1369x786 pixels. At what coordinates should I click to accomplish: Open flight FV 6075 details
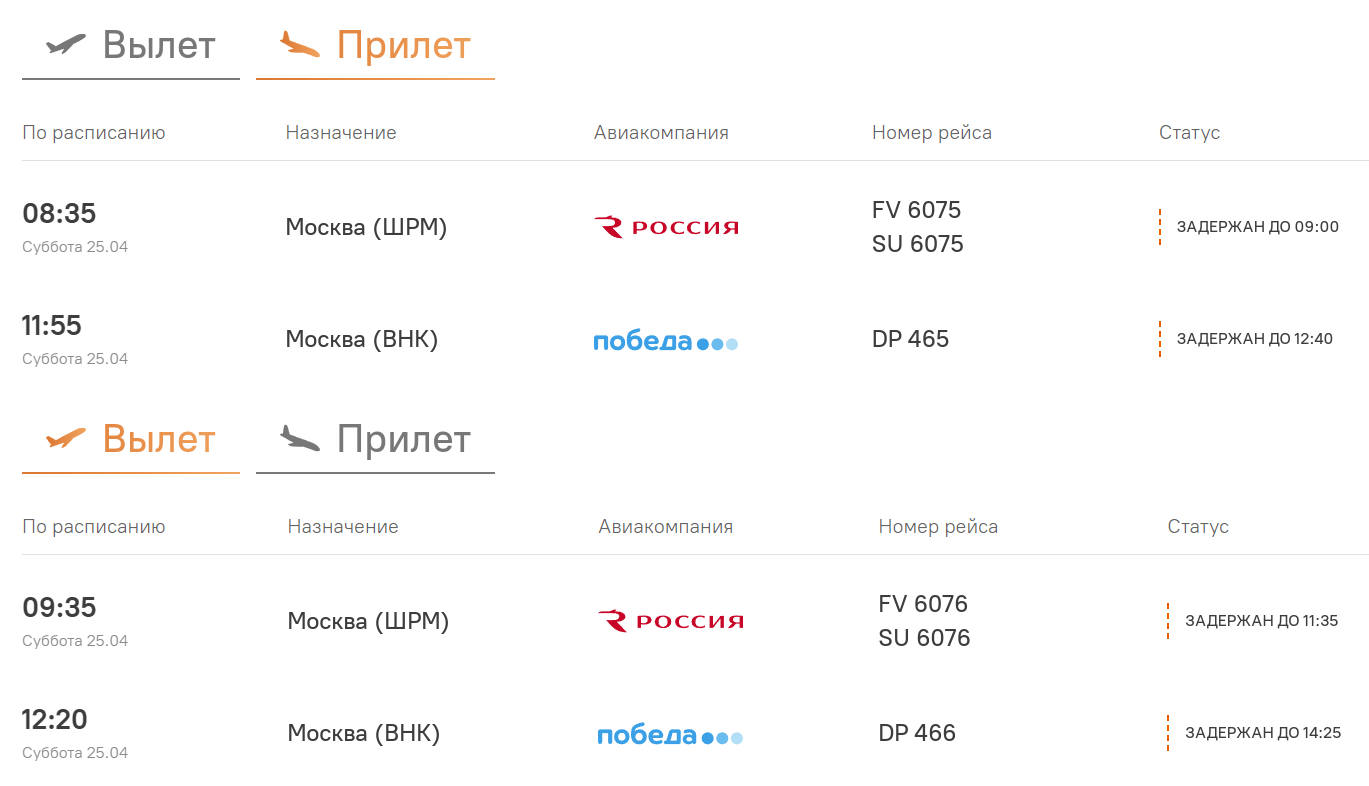coord(916,210)
